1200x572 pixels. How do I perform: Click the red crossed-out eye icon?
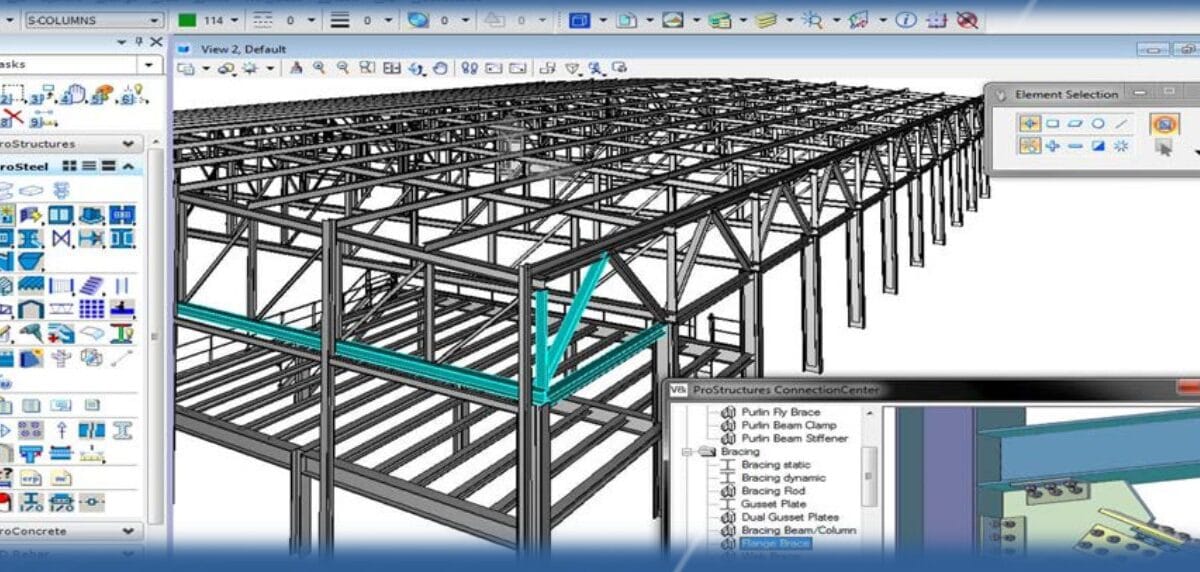pos(966,20)
